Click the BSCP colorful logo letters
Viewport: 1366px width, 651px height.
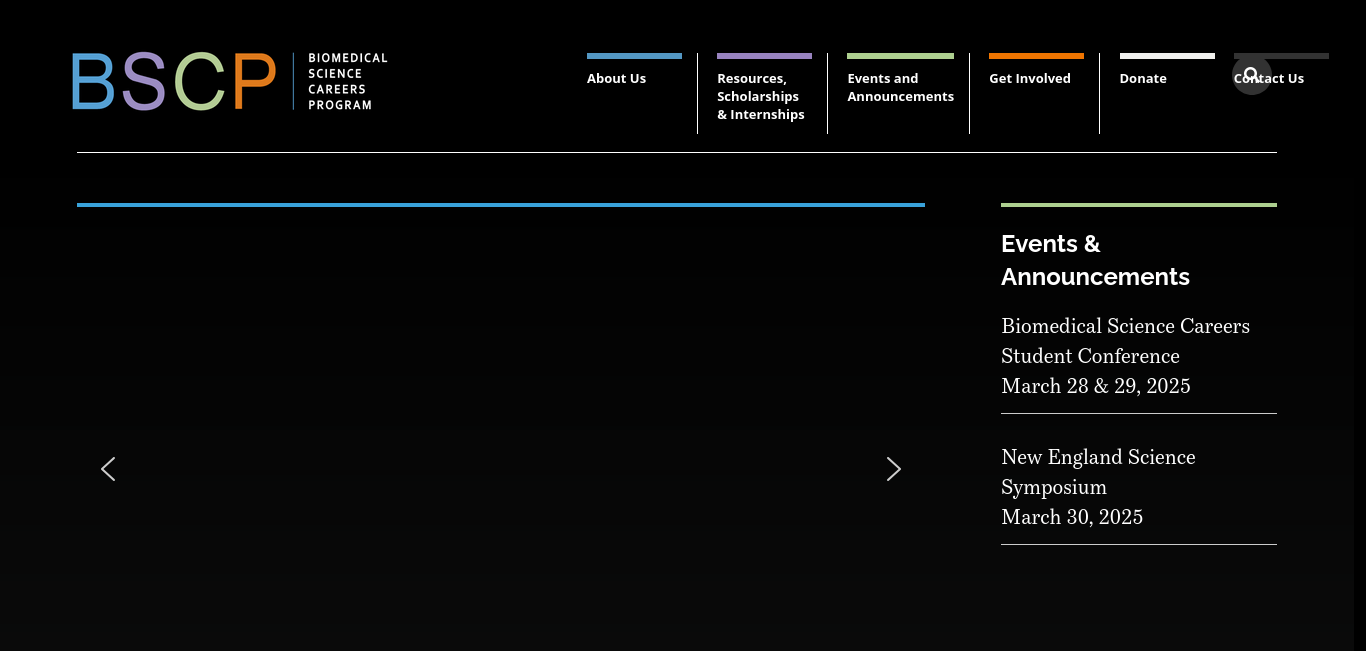pyautogui.click(x=173, y=81)
